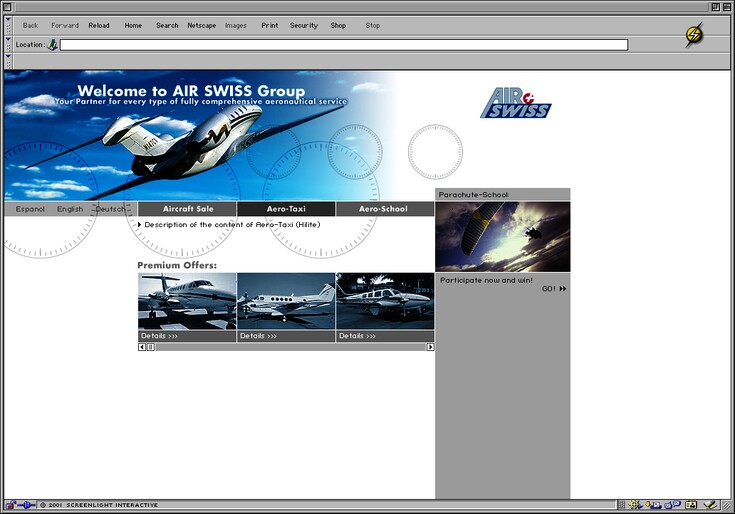Click the GO! link in Parachute-School panel

pyautogui.click(x=554, y=289)
